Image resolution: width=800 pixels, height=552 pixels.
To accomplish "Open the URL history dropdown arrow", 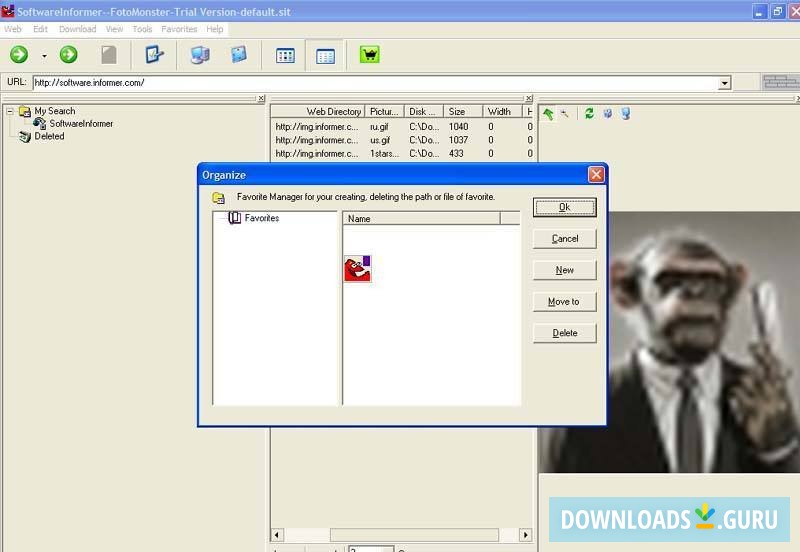I will [724, 83].
